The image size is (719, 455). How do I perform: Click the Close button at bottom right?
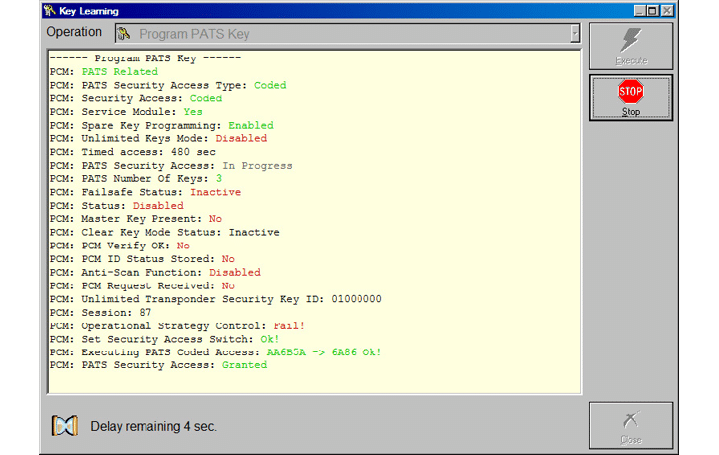pos(630,426)
